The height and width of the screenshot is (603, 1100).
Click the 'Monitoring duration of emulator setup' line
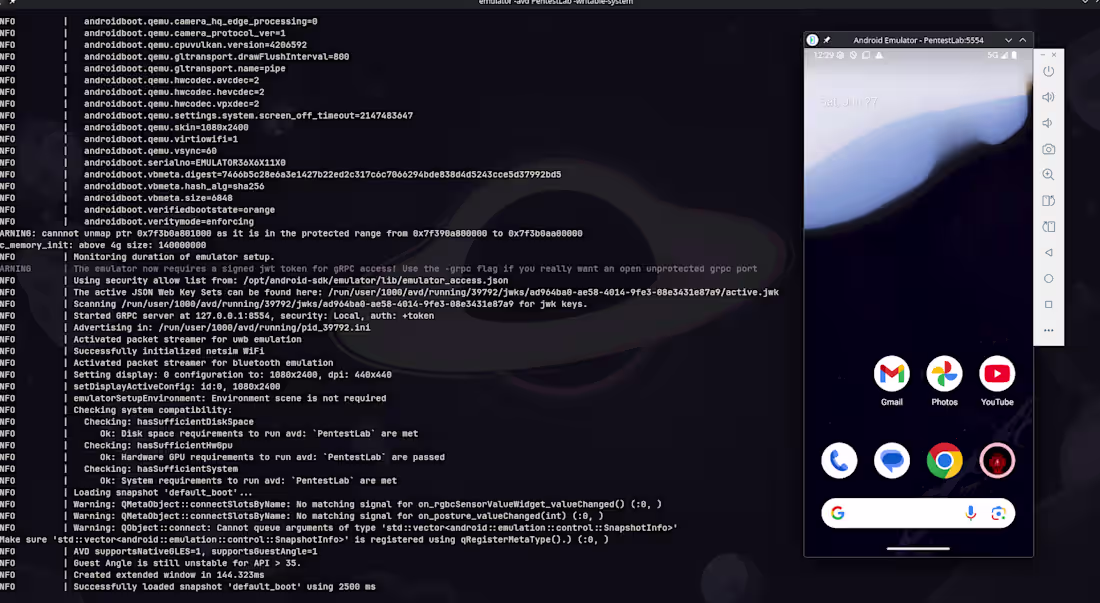point(174,257)
